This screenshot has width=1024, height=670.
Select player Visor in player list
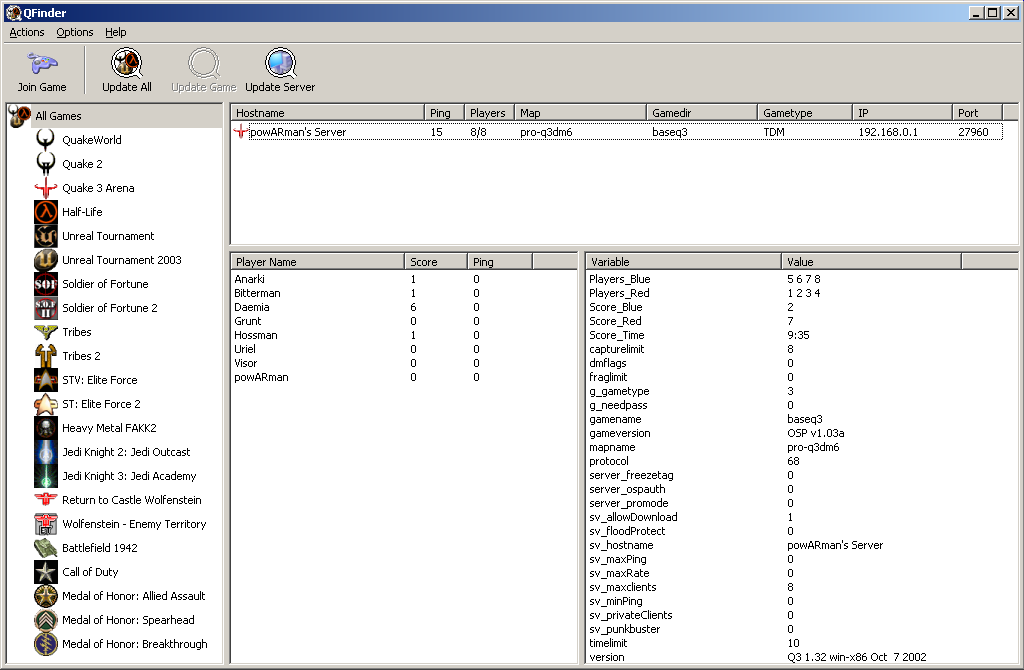click(246, 364)
